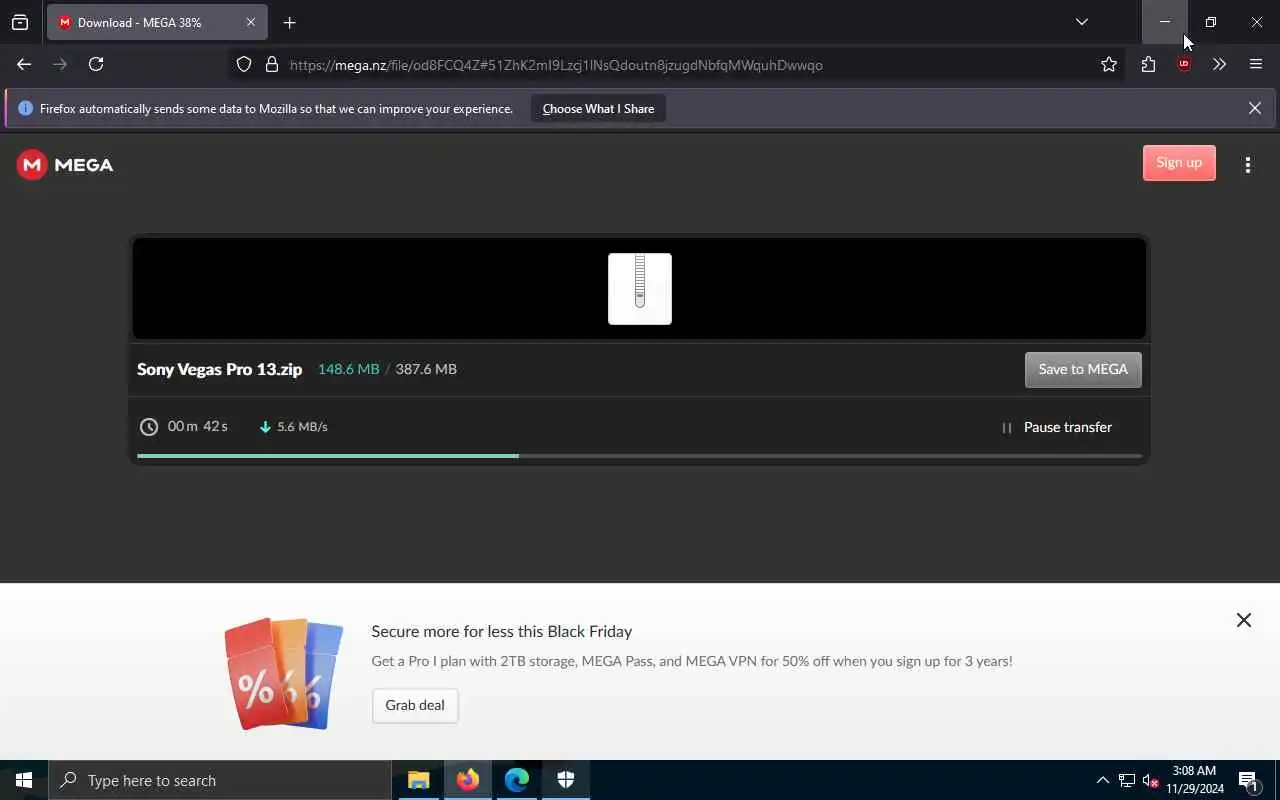
Task: Click Choose What I Share button
Action: pos(598,108)
